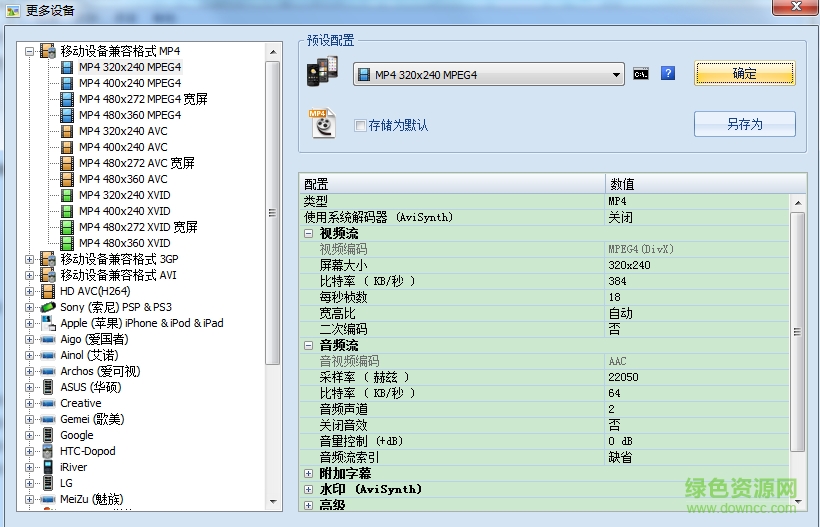Expand the Gemei (歌美) tree node
Viewport: 820px width, 527px height.
click(x=29, y=419)
